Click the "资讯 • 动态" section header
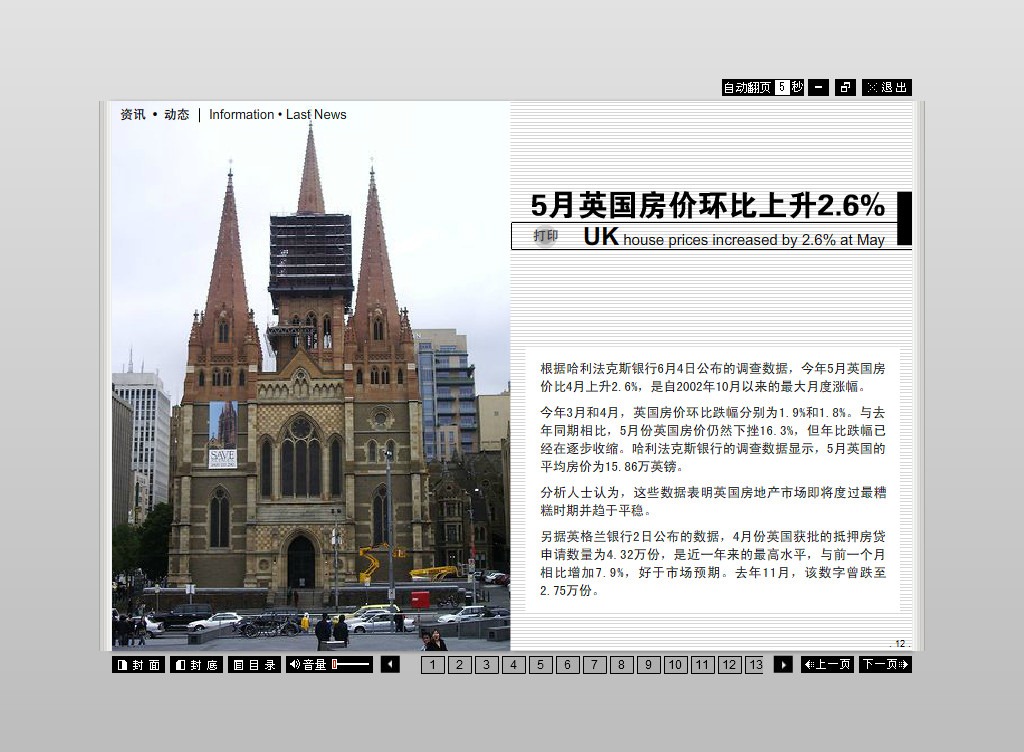Image resolution: width=1024 pixels, height=752 pixels. (x=155, y=115)
